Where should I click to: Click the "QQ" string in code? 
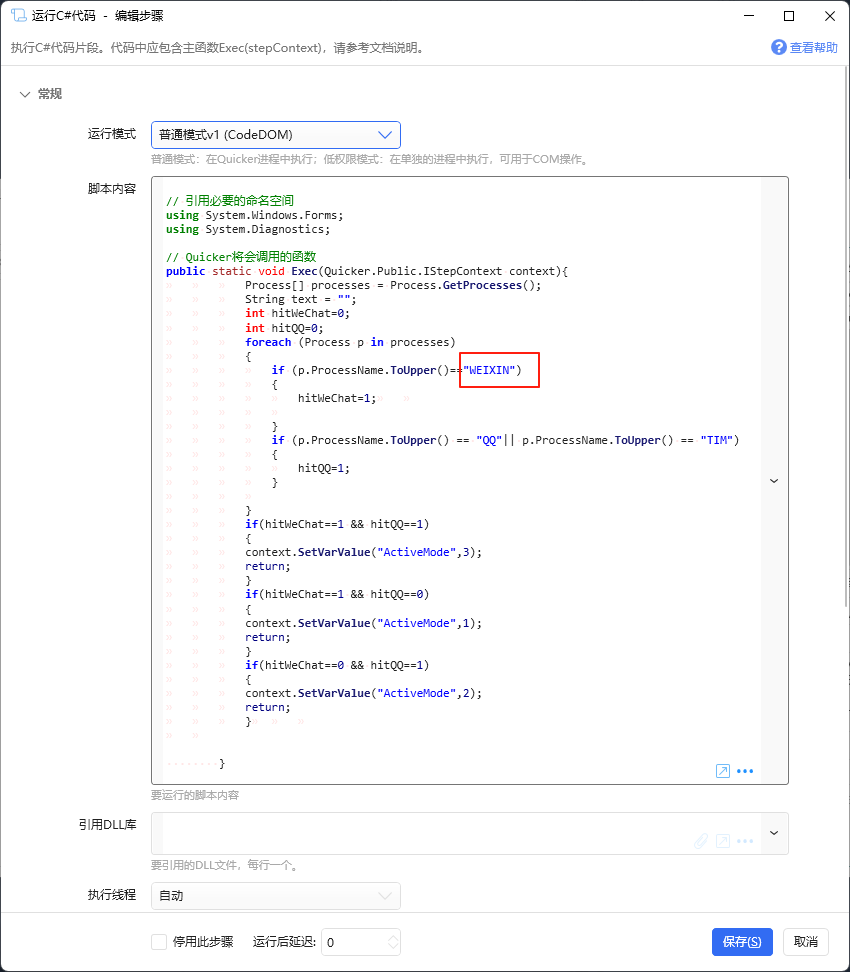click(489, 440)
